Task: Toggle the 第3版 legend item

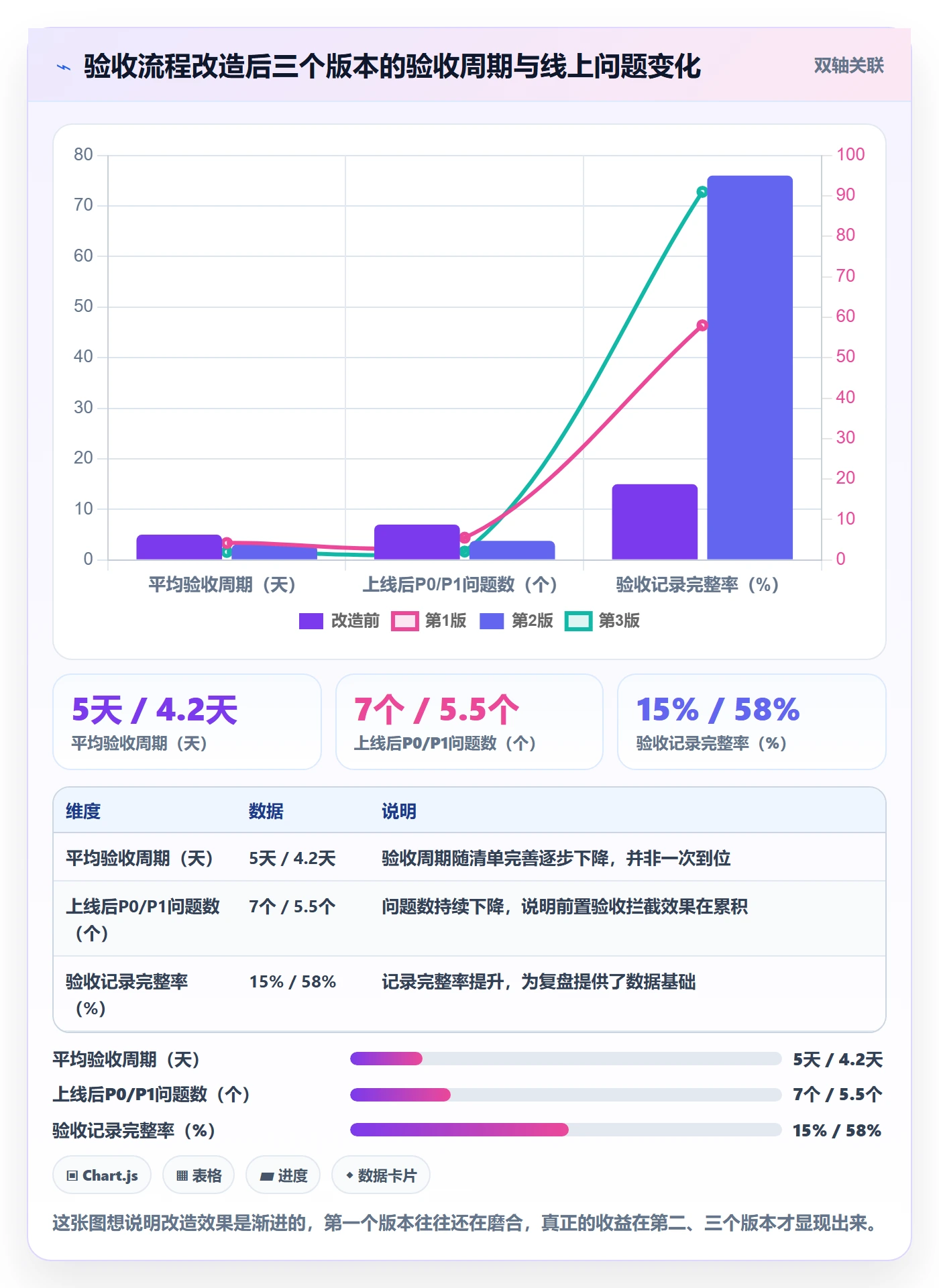Action: tap(603, 621)
